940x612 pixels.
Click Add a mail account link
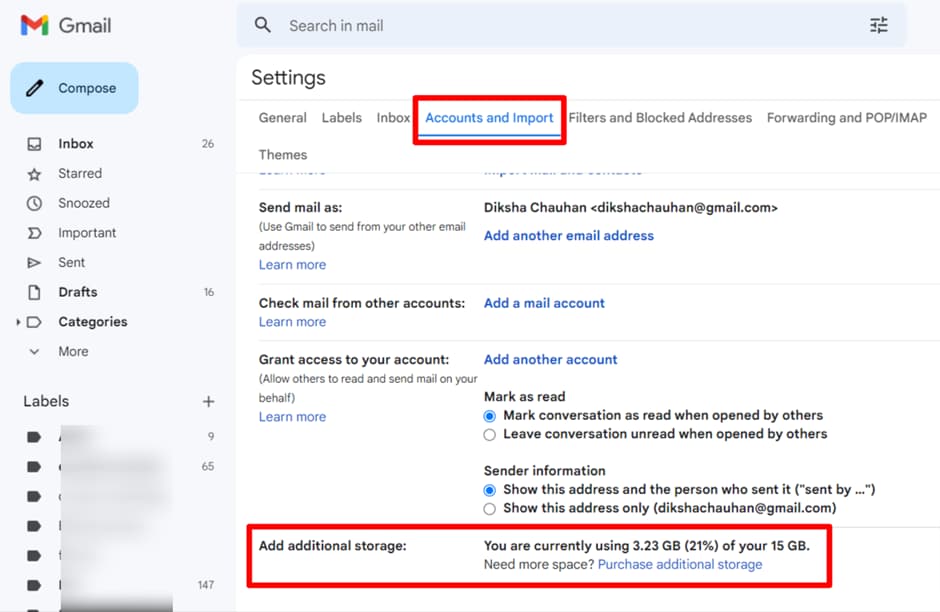544,303
